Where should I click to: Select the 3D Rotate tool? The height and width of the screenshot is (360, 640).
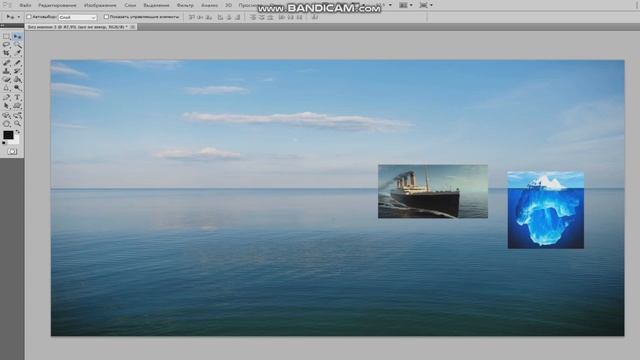[x=7, y=116]
